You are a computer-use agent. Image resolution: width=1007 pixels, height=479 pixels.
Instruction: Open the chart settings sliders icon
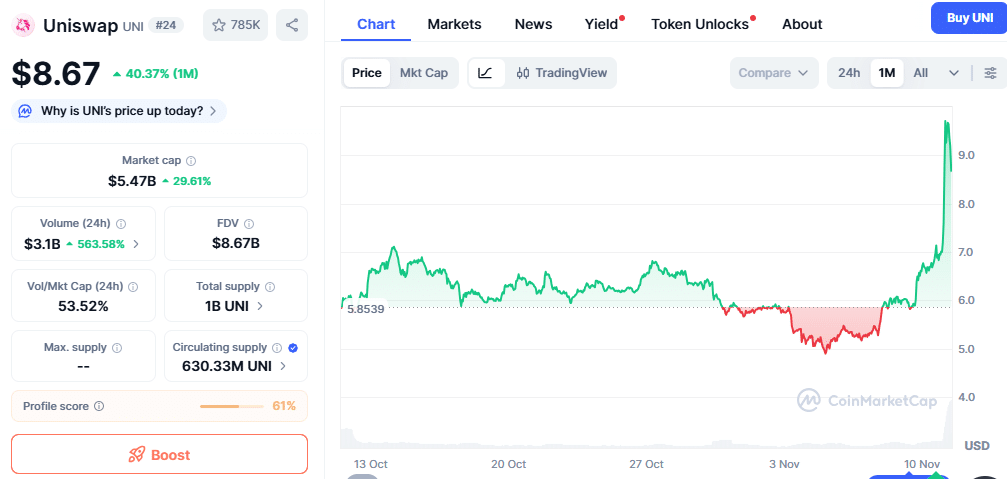[990, 73]
